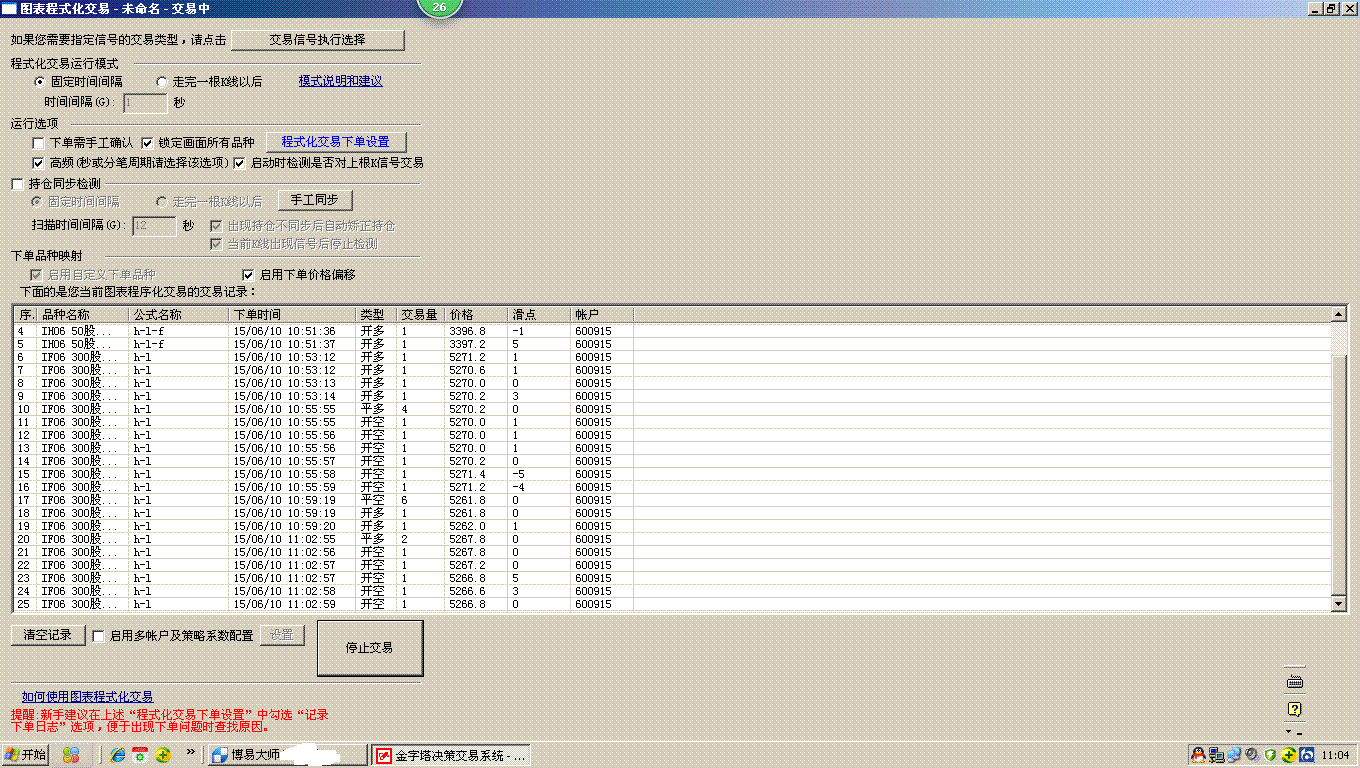
Task: Toggle the 持仓同步检测 checkbox
Action: [17, 184]
